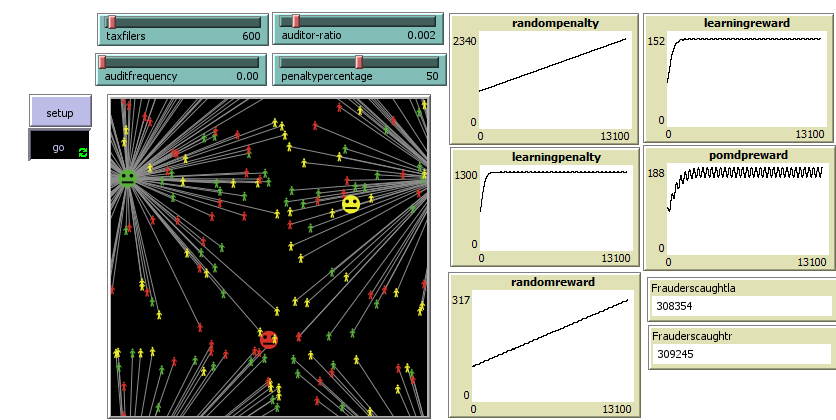This screenshot has width=836, height=420.
Task: Select the Frauderscaughtr monitor value
Action: pyautogui.click(x=740, y=354)
